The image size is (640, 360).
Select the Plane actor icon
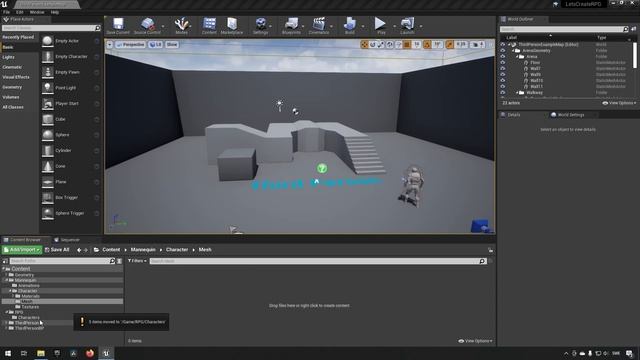tap(47, 182)
